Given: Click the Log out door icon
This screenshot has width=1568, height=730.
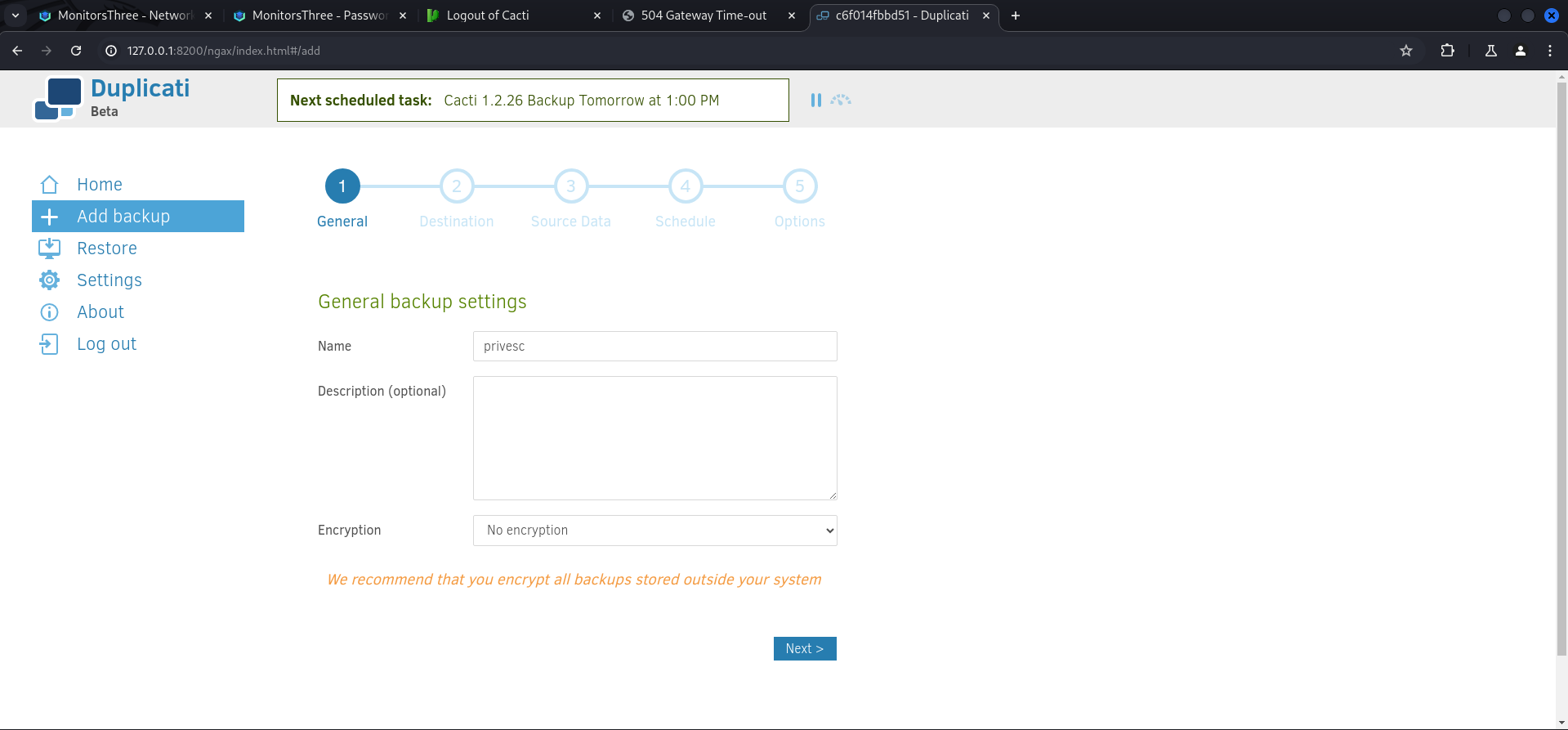Looking at the screenshot, I should [49, 344].
